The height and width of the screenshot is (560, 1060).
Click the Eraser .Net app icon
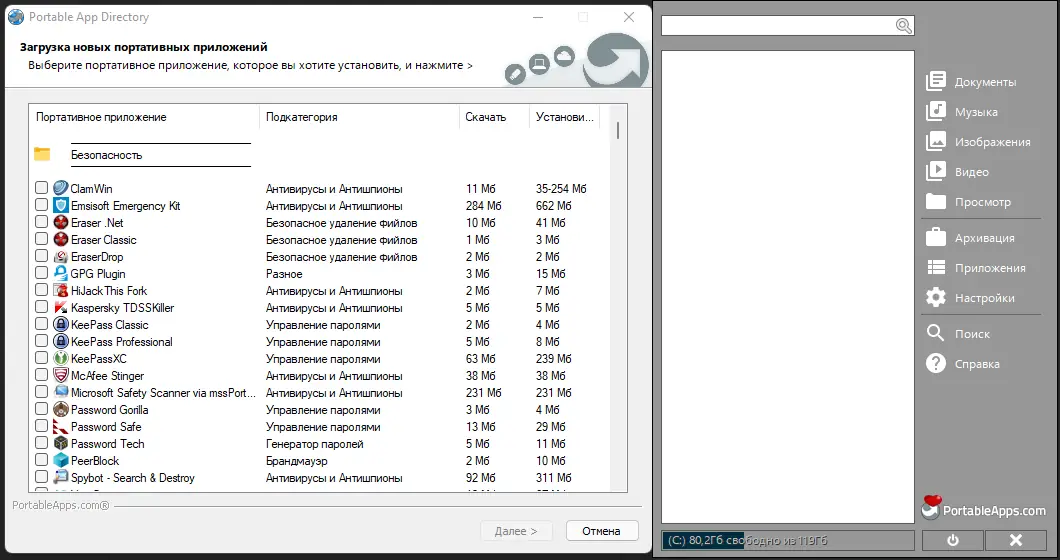pyautogui.click(x=61, y=222)
